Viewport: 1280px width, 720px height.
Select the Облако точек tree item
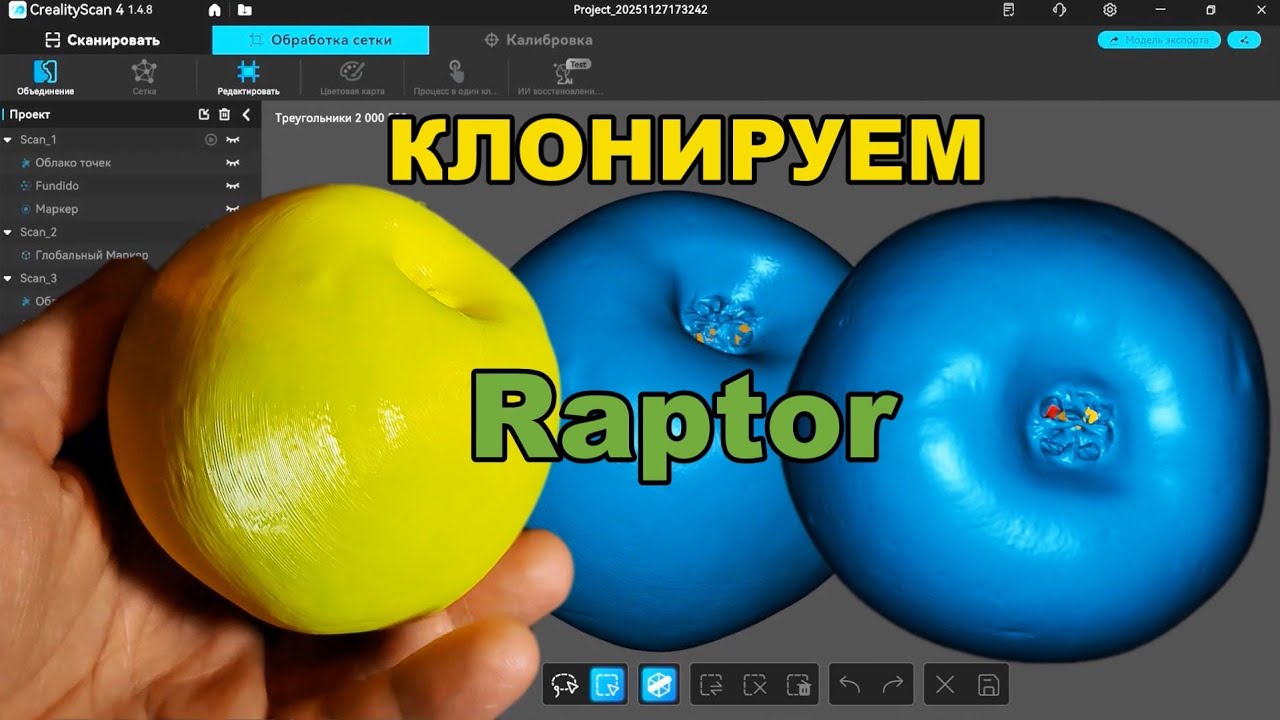pos(72,163)
